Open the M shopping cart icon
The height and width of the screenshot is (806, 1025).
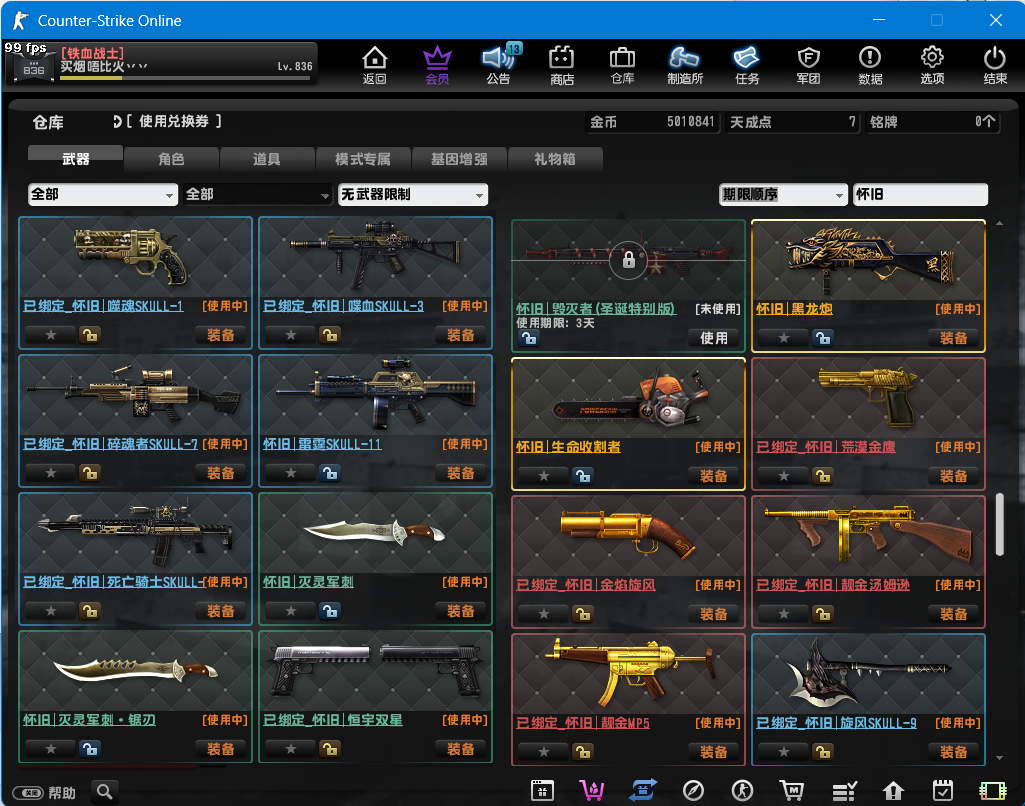click(x=792, y=791)
